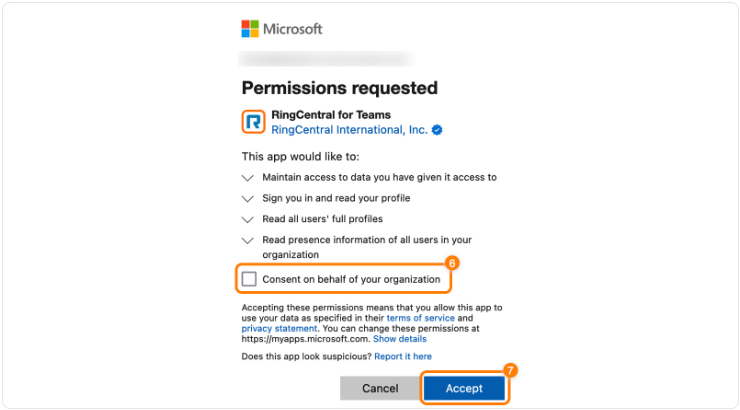The height and width of the screenshot is (410, 740).
Task: Click the RingCentral for Teams app icon
Action: tap(253, 122)
